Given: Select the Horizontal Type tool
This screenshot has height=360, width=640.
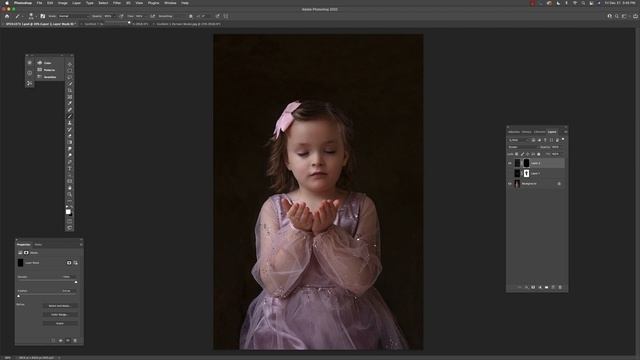Looking at the screenshot, I should [70, 169].
